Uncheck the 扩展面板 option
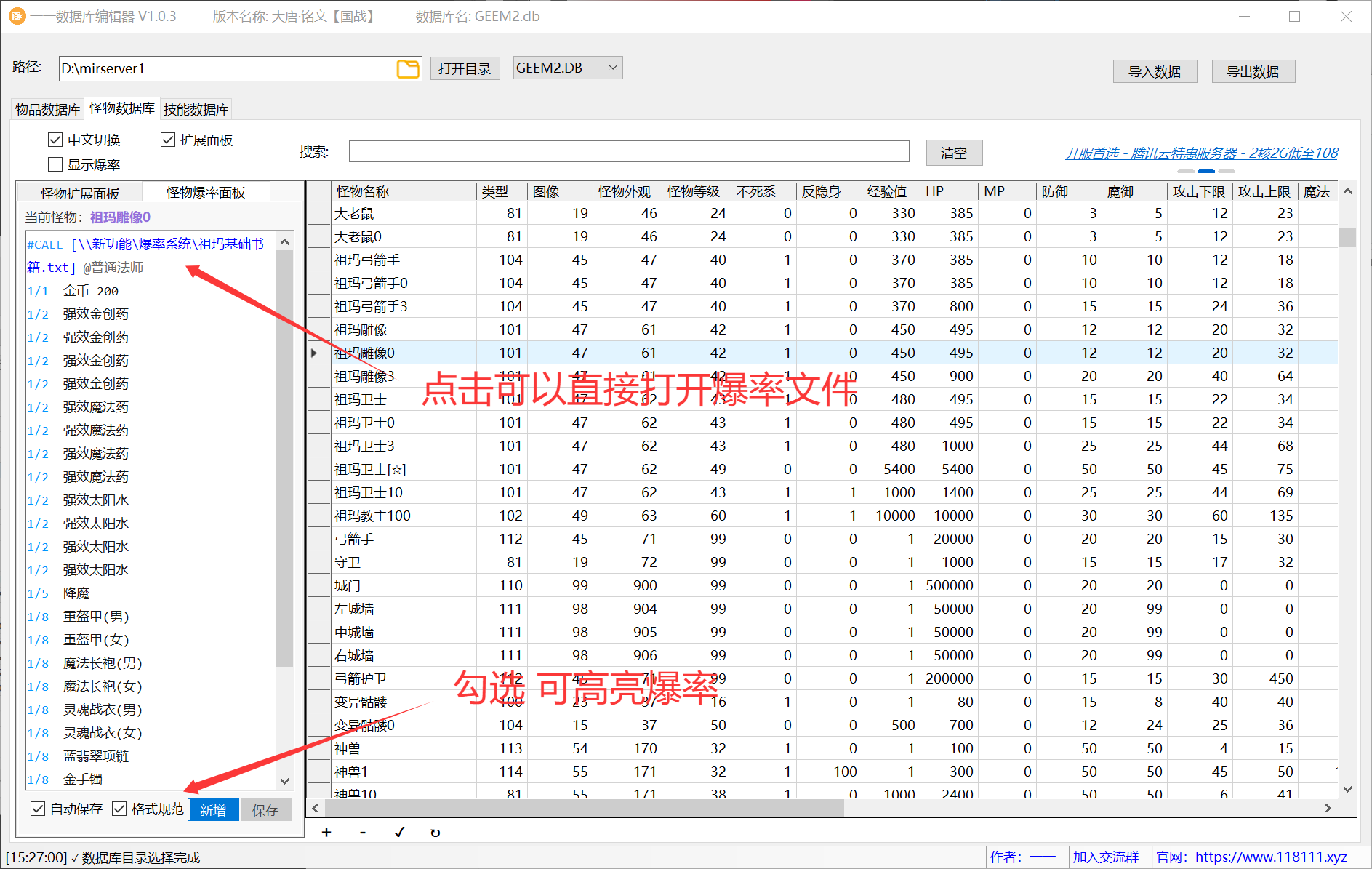Viewport: 1372px width, 869px height. [x=167, y=139]
